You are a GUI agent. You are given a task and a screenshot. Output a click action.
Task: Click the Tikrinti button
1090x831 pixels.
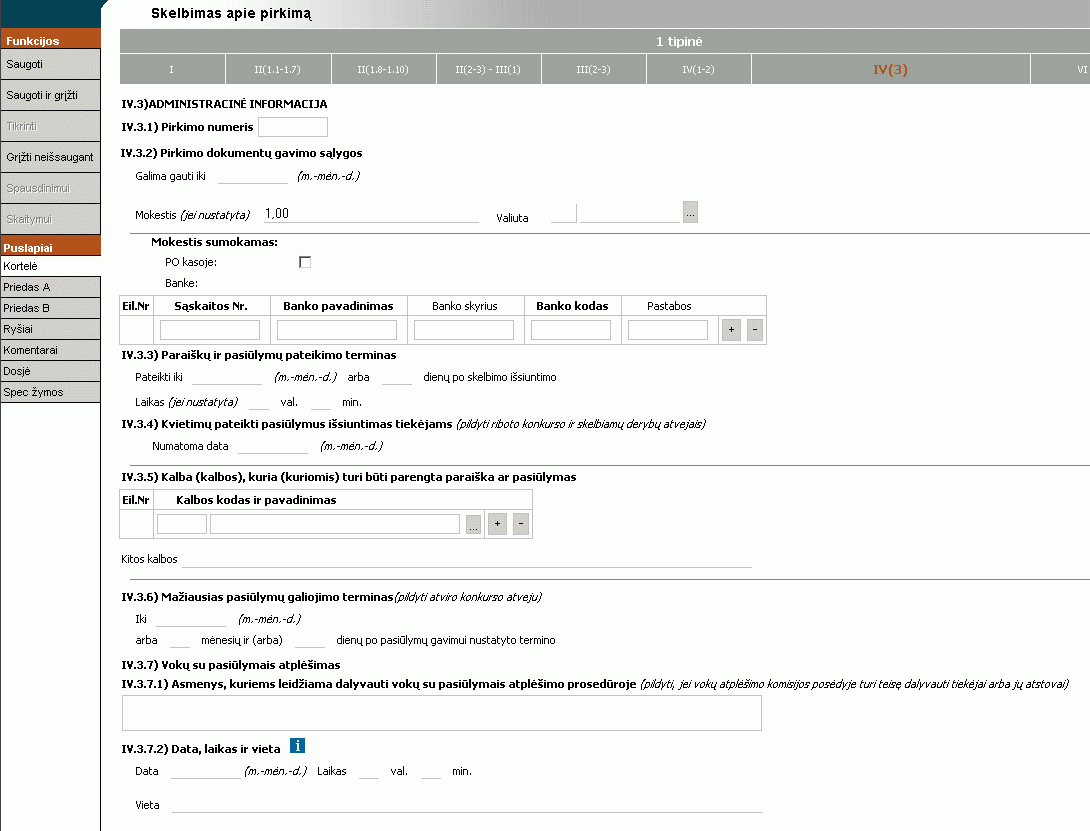coord(50,127)
